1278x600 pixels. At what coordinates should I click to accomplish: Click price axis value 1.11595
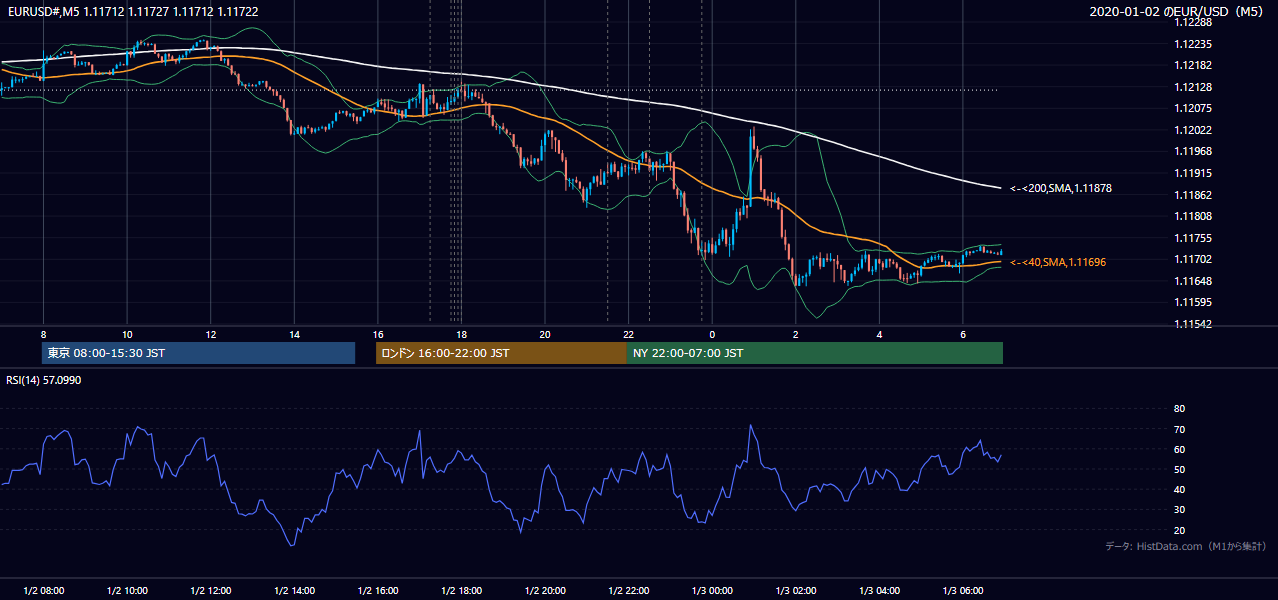pyautogui.click(x=1194, y=302)
